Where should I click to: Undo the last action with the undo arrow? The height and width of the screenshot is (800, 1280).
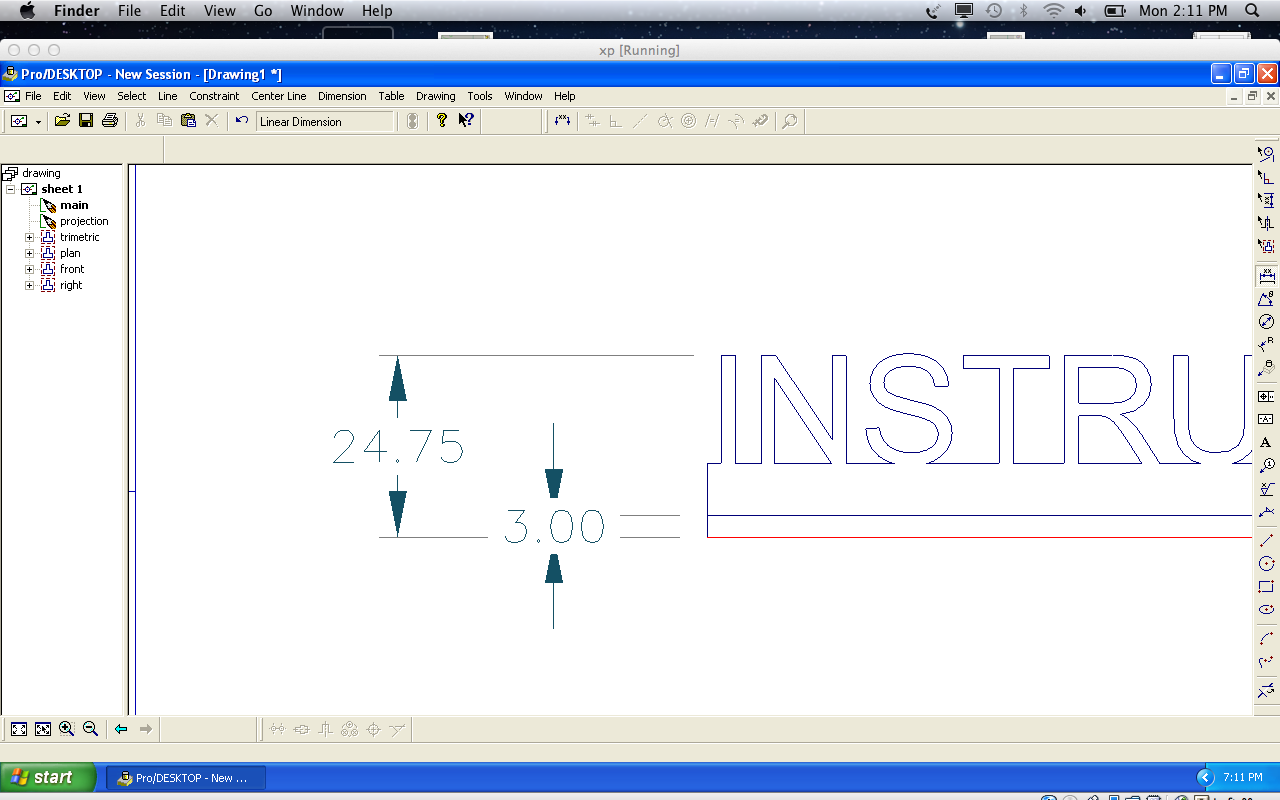coord(241,121)
